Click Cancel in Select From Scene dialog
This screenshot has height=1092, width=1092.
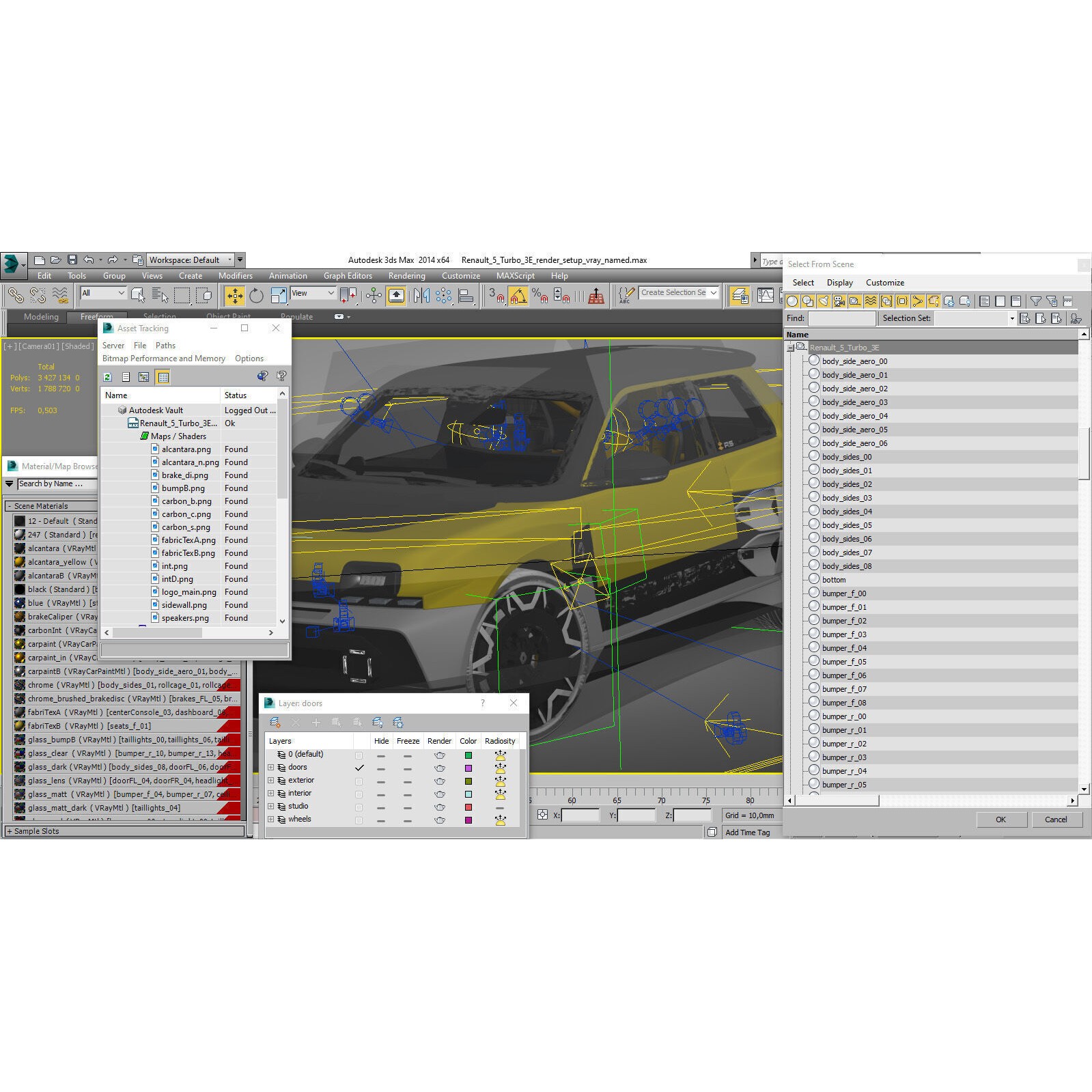(x=1056, y=820)
